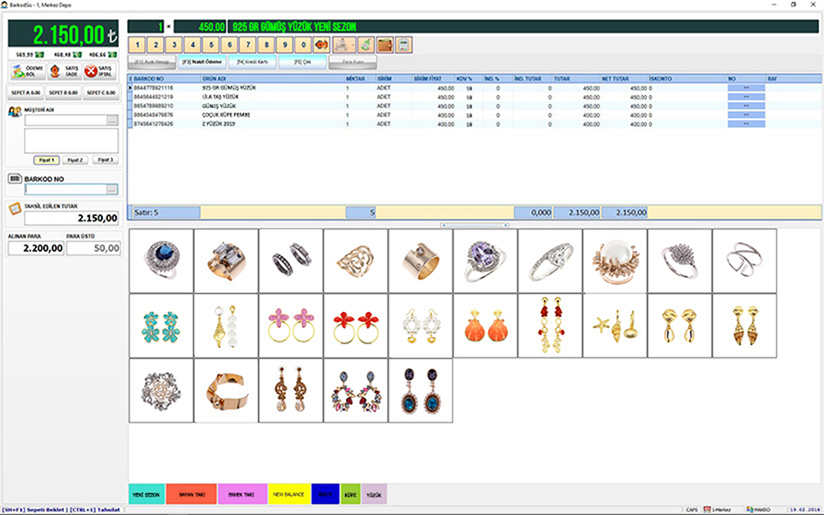Screen dimensions: 824x515
Task: Open the BAYAN TAKI category tab
Action: [x=191, y=494]
